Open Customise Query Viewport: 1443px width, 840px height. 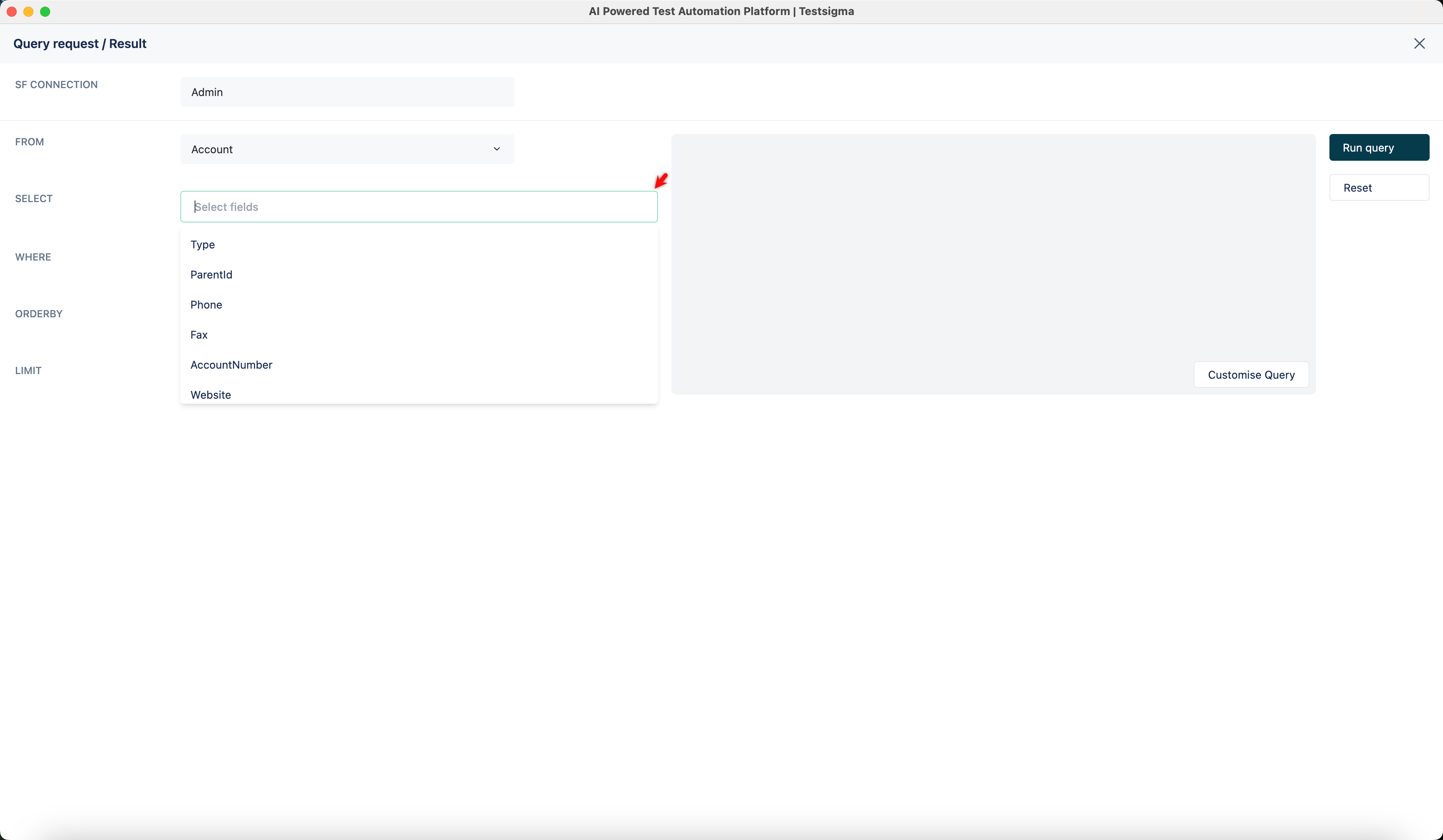coord(1251,374)
